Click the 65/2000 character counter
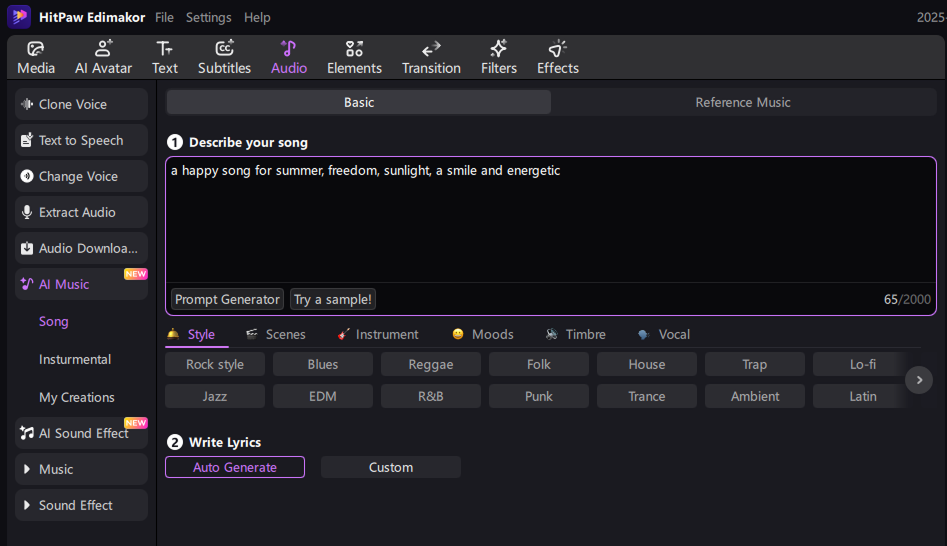 coord(907,299)
